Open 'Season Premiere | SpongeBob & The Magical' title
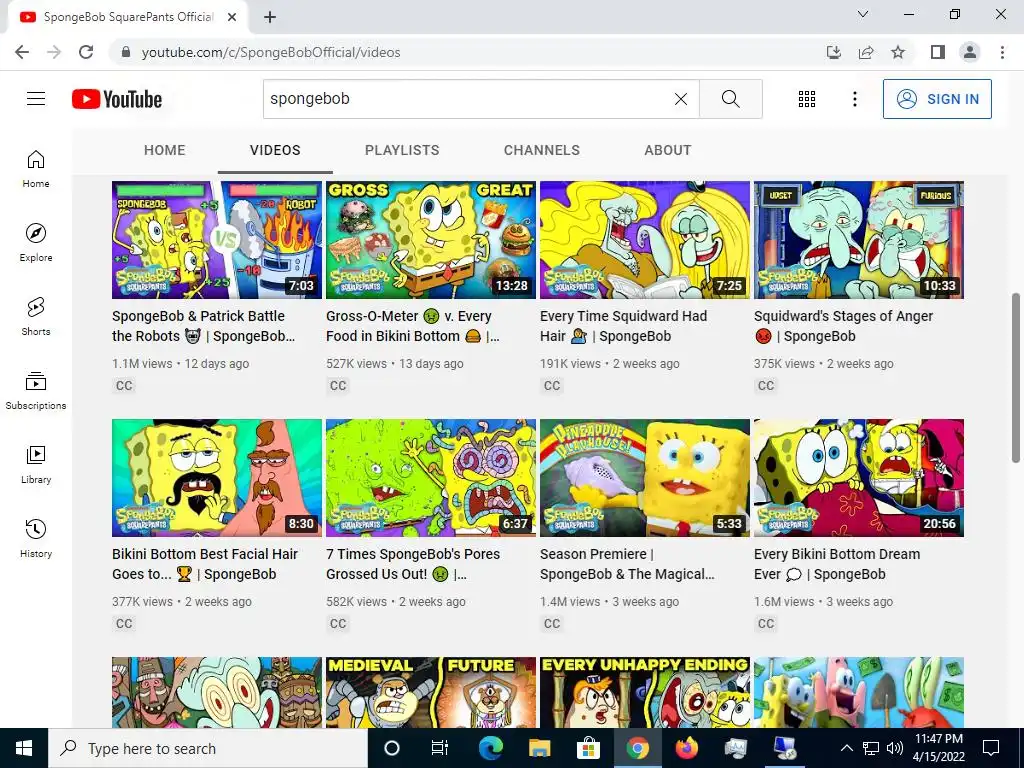Viewport: 1024px width, 768px height. coord(627,564)
